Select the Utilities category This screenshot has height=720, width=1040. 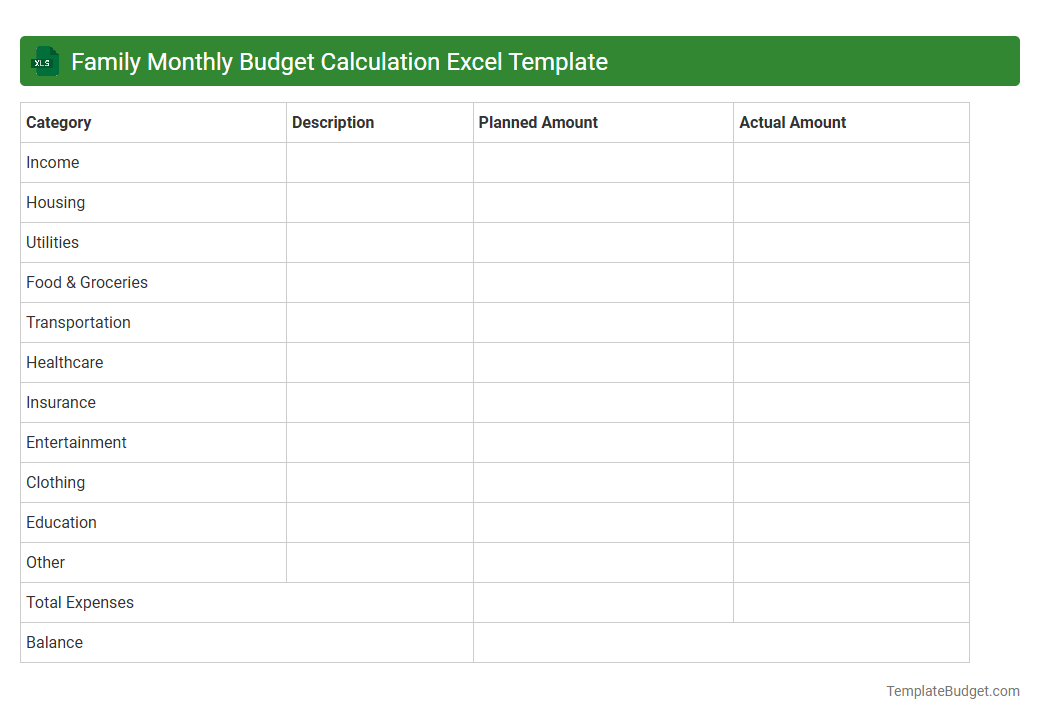[x=52, y=242]
